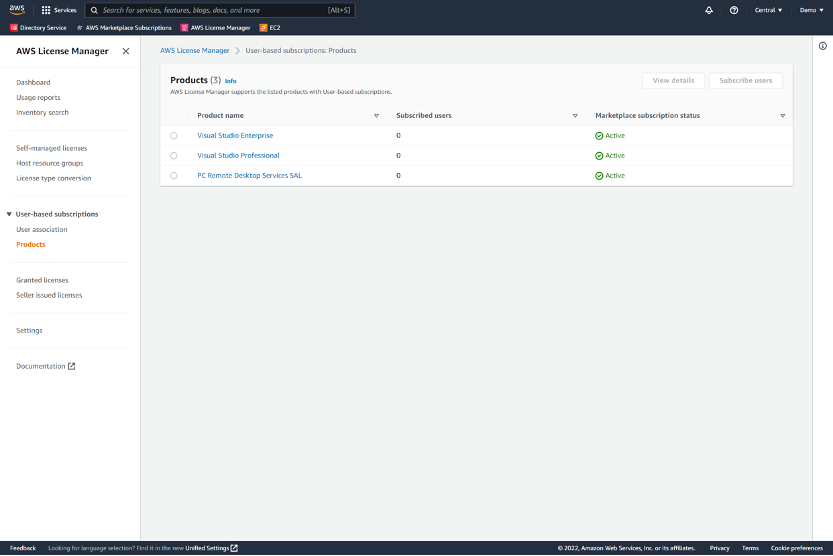Image resolution: width=833 pixels, height=556 pixels.
Task: Open Inventory search page
Action: tap(42, 113)
